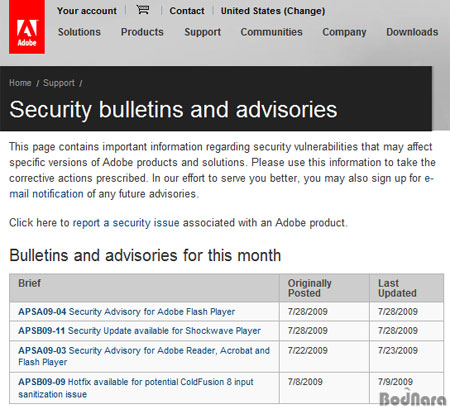Open APSA09-04 Flash Player advisory
The height and width of the screenshot is (409, 450).
pos(126,312)
